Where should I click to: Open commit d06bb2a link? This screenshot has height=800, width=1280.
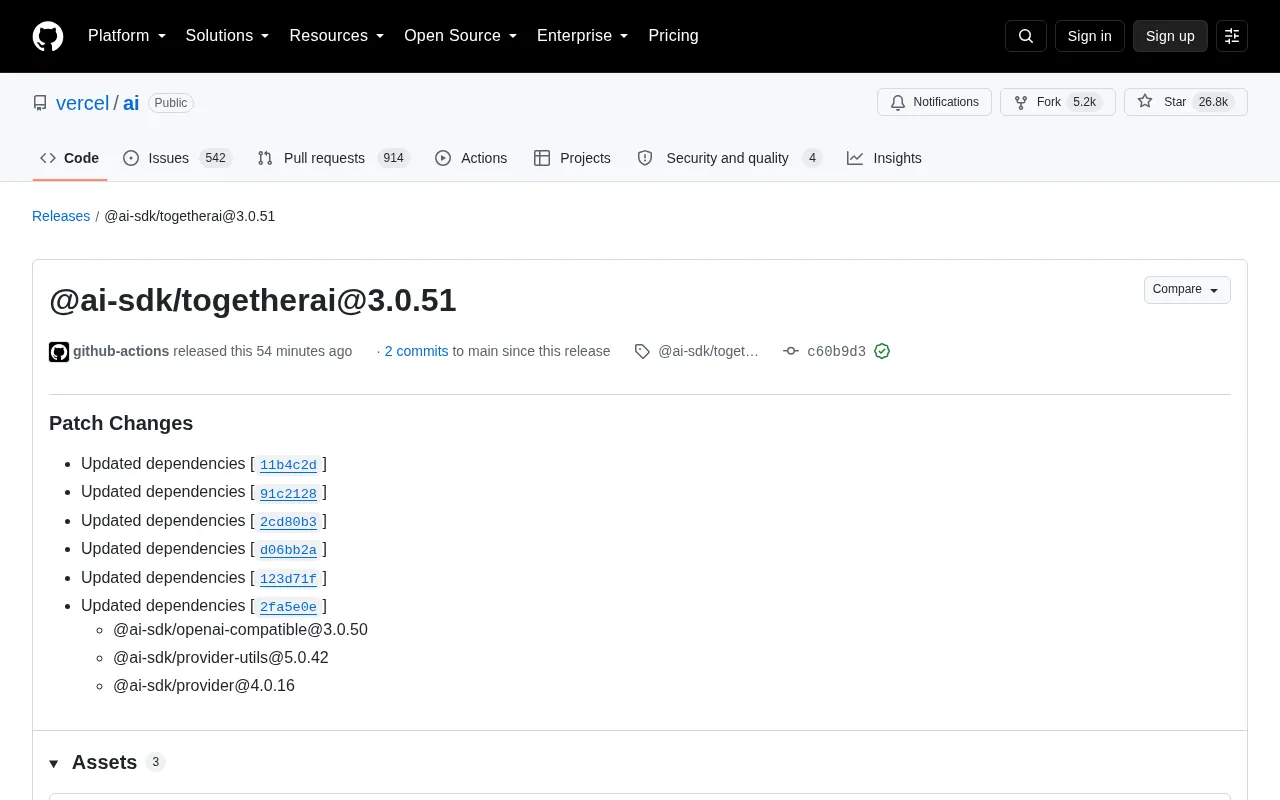click(288, 549)
